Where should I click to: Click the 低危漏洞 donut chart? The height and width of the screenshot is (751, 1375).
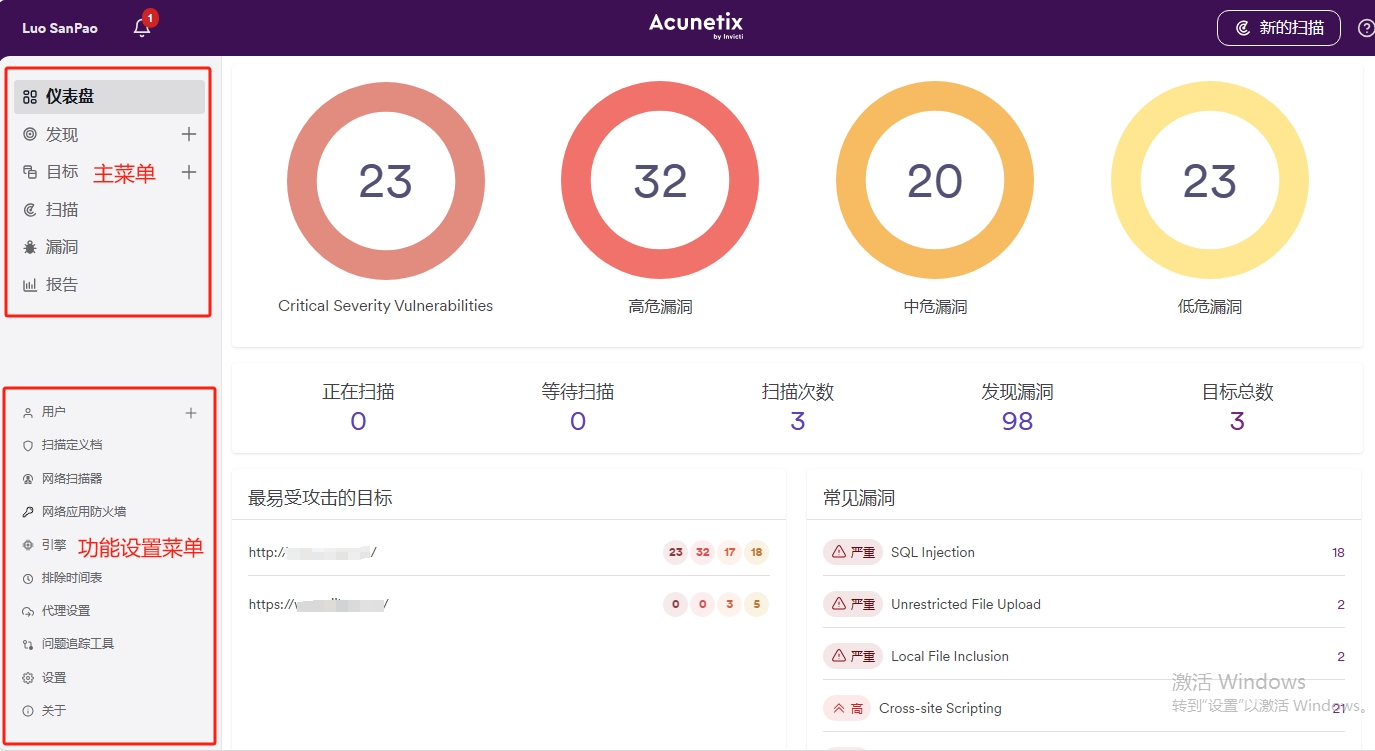1210,181
